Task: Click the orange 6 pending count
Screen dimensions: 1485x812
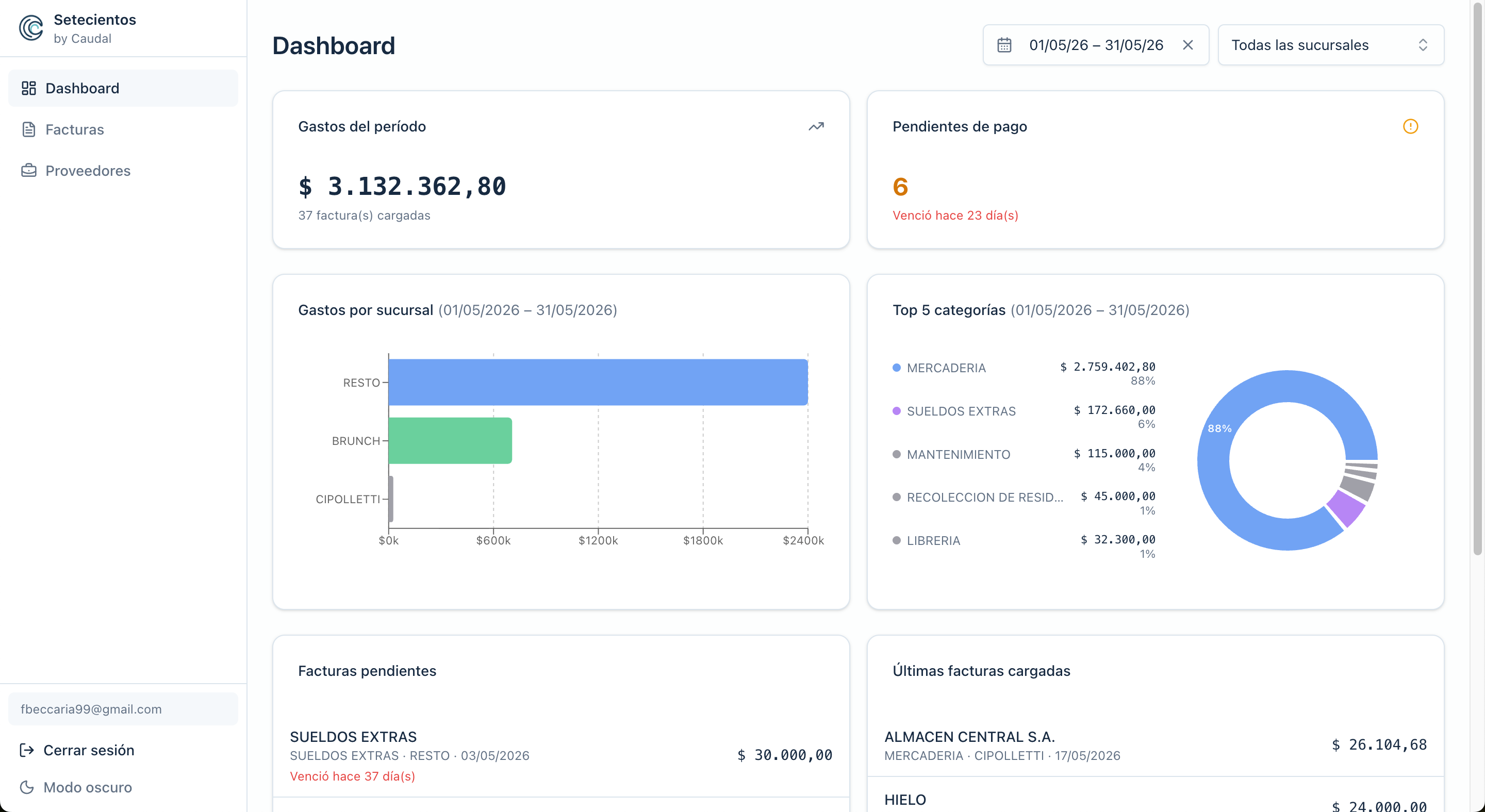Action: [x=900, y=187]
